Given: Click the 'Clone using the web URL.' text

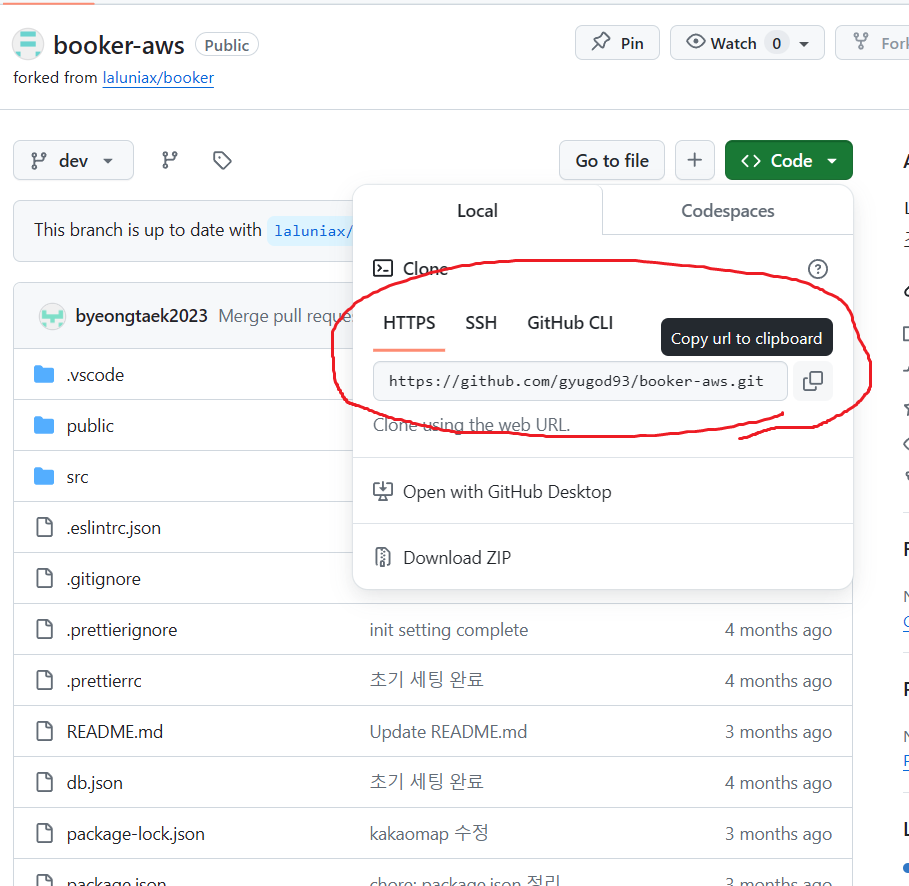Looking at the screenshot, I should click(x=471, y=425).
